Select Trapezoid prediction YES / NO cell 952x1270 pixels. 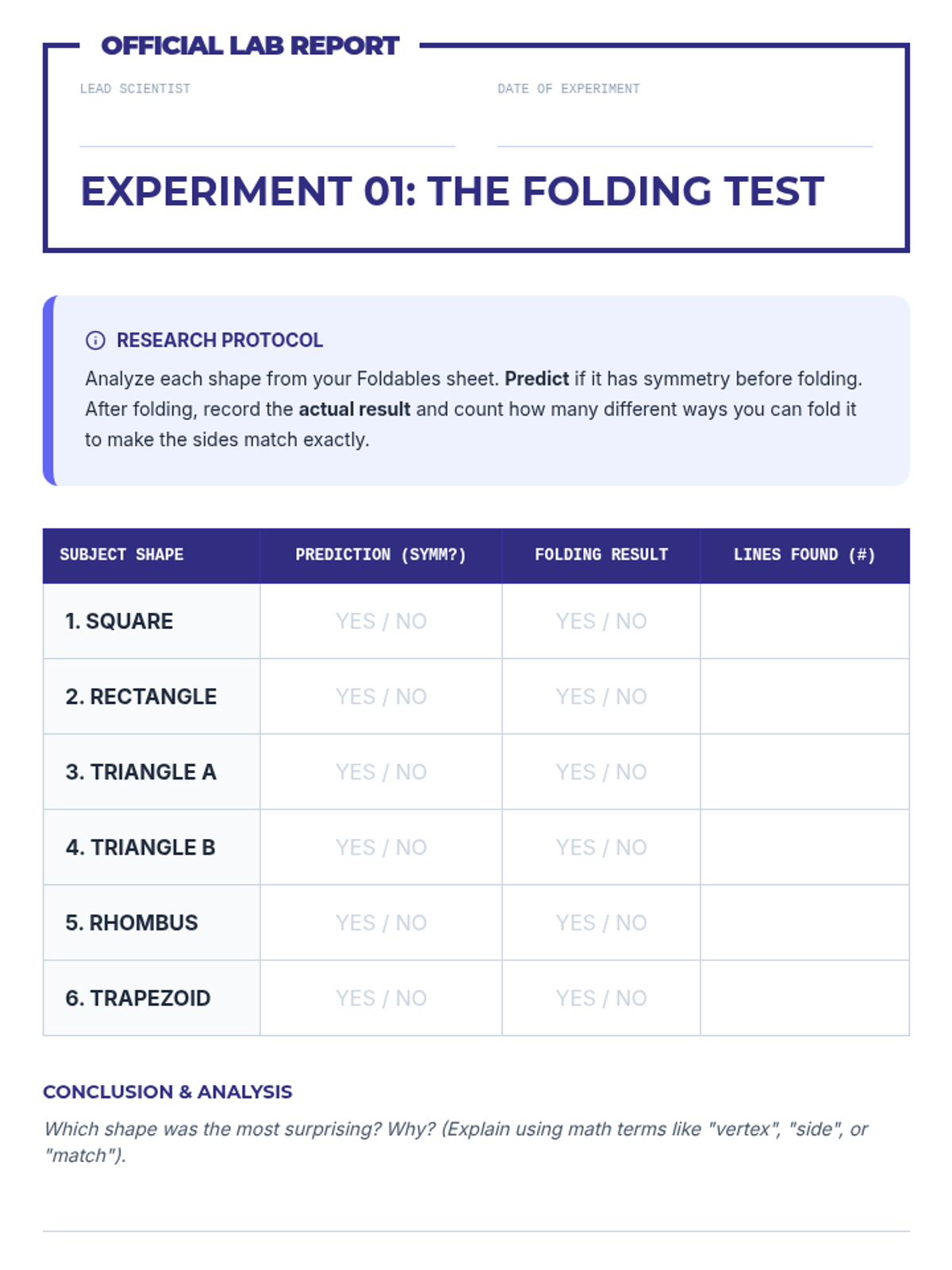point(381,999)
